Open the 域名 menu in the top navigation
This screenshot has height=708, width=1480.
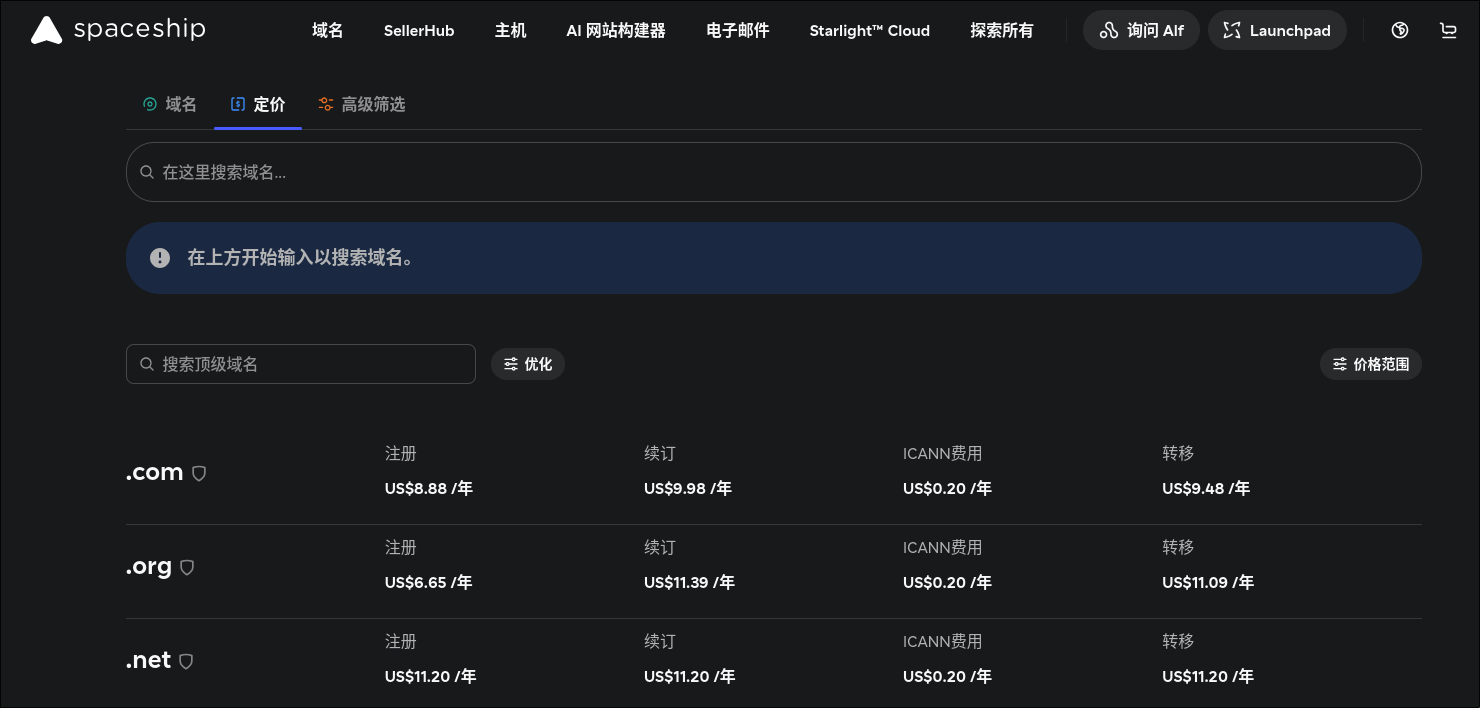pos(327,30)
